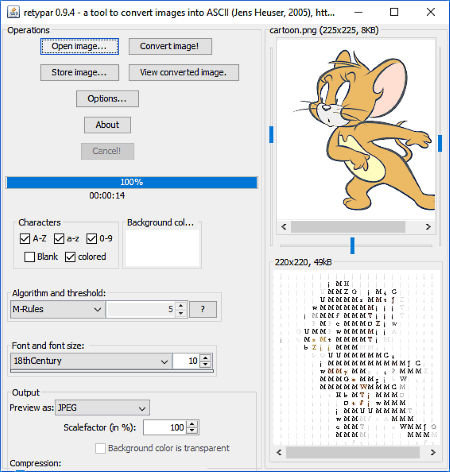Open the Options... dialog
The image size is (450, 472).
(x=107, y=99)
